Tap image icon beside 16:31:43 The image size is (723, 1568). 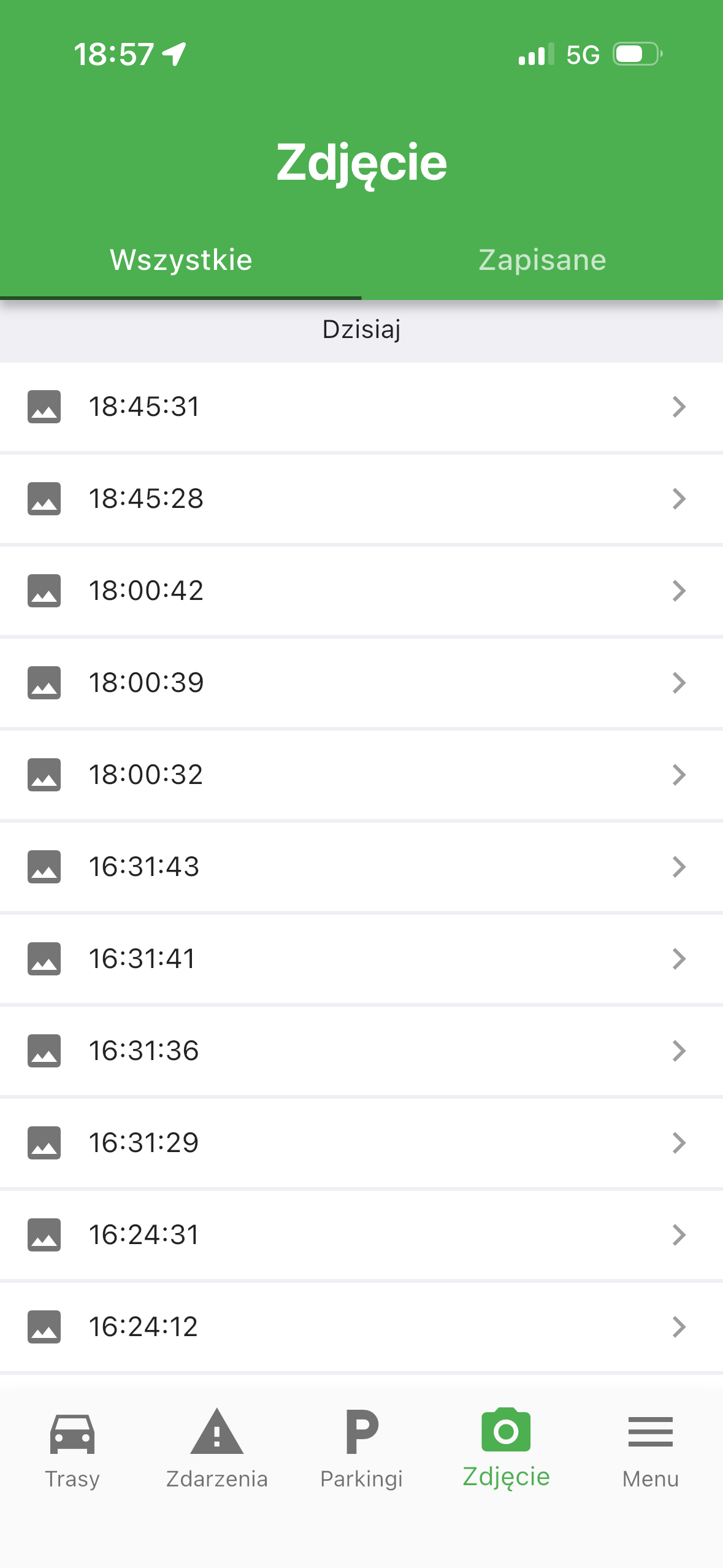pos(44,867)
